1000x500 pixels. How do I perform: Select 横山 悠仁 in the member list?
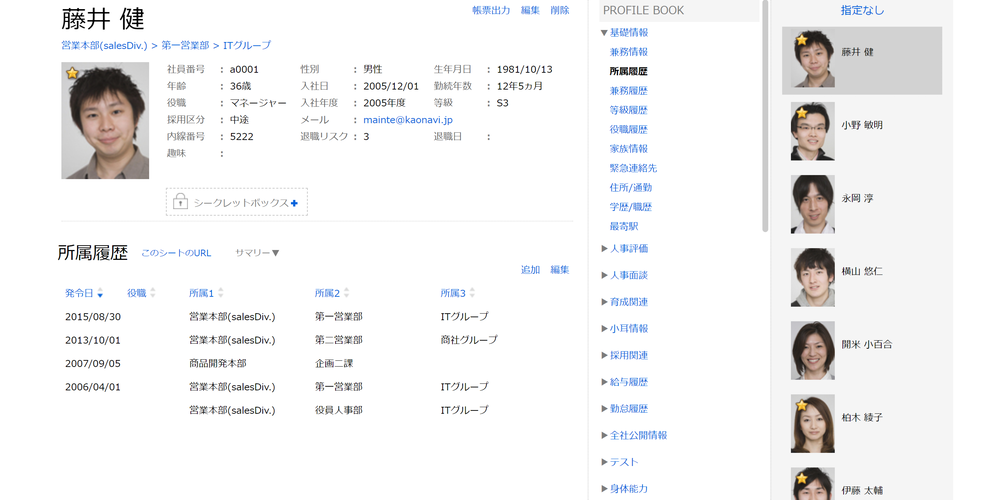pos(862,277)
